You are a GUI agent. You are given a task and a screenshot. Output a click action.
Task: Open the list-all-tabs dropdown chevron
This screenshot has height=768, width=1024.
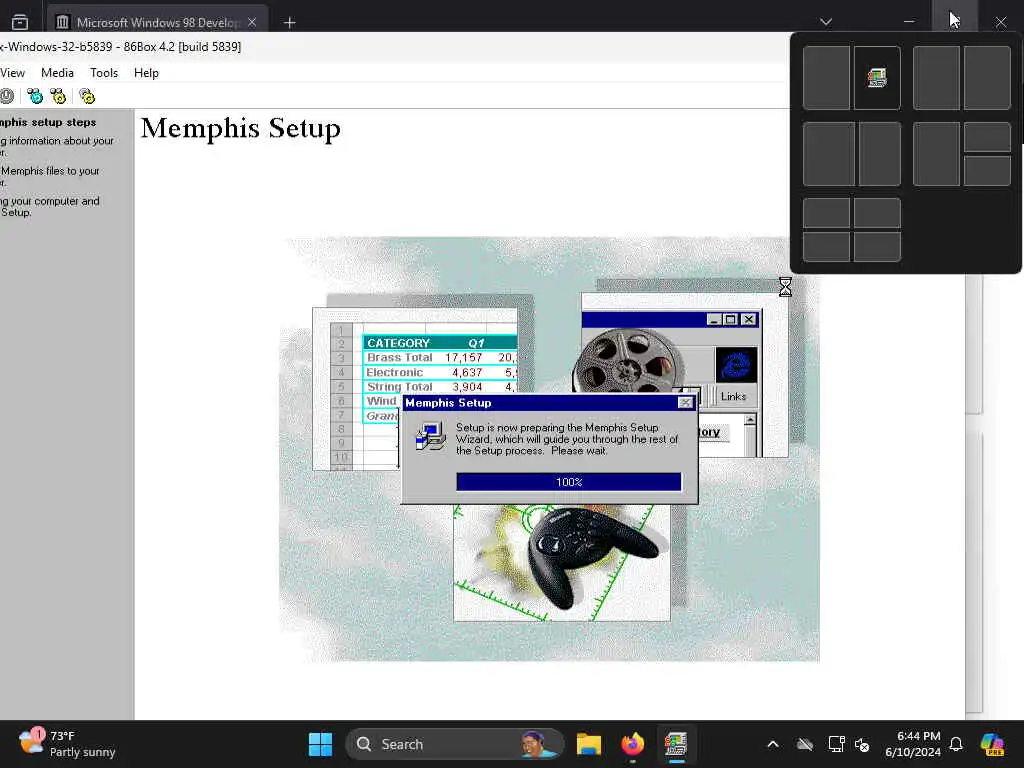[825, 22]
